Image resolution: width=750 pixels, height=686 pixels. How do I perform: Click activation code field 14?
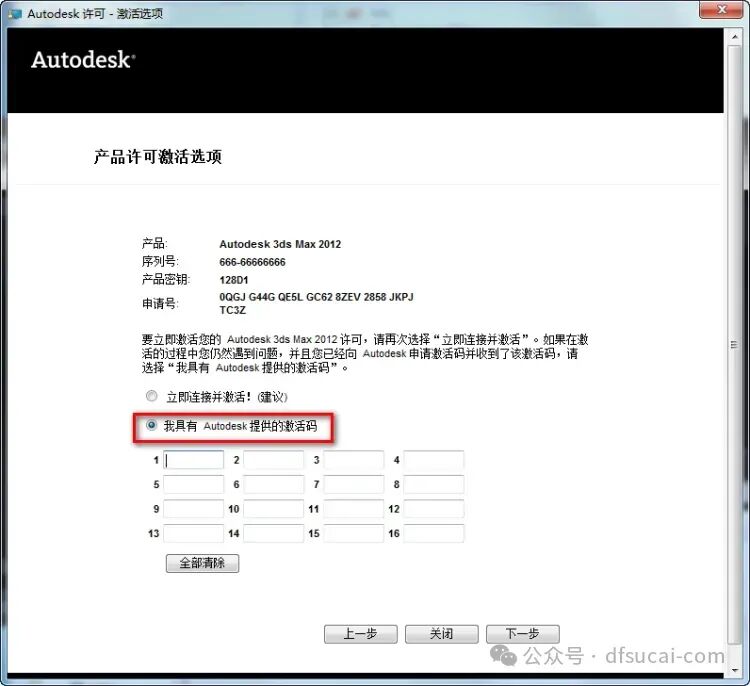click(x=274, y=533)
